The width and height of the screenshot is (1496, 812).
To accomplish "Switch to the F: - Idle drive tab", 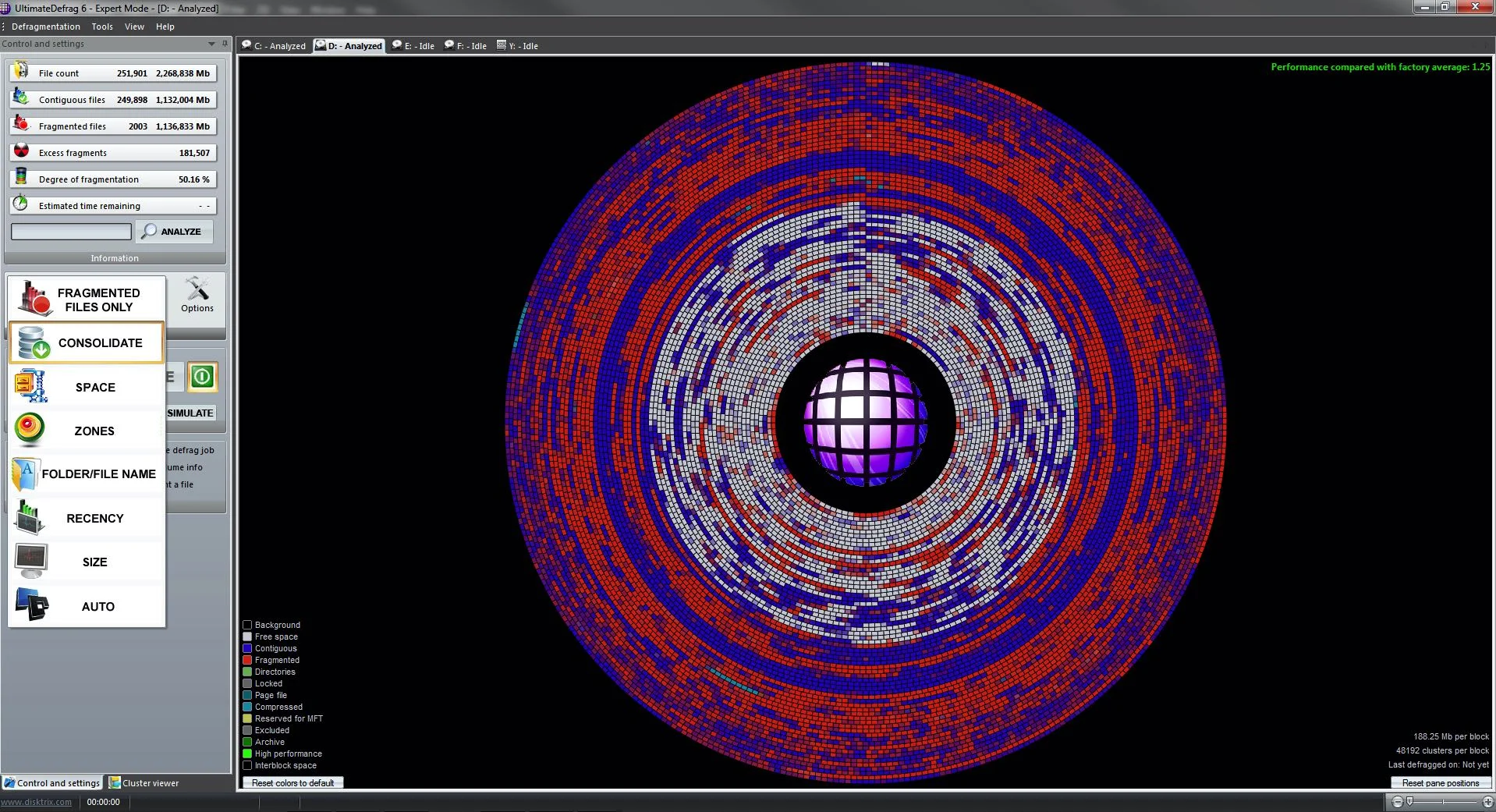I will tap(466, 46).
